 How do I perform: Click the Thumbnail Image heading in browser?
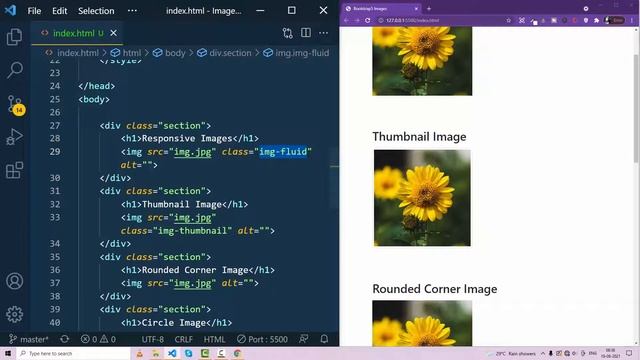(419, 137)
